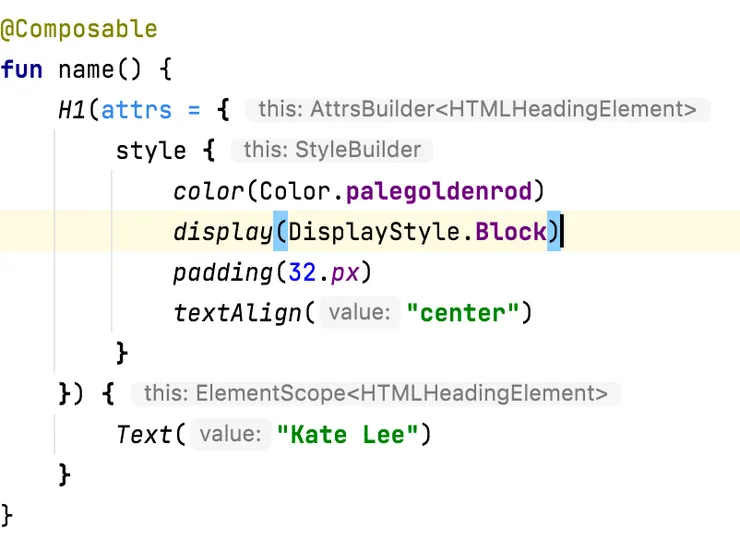Viewport: 740px width, 543px height.
Task: Click the function name 'name'
Action: tap(86, 70)
